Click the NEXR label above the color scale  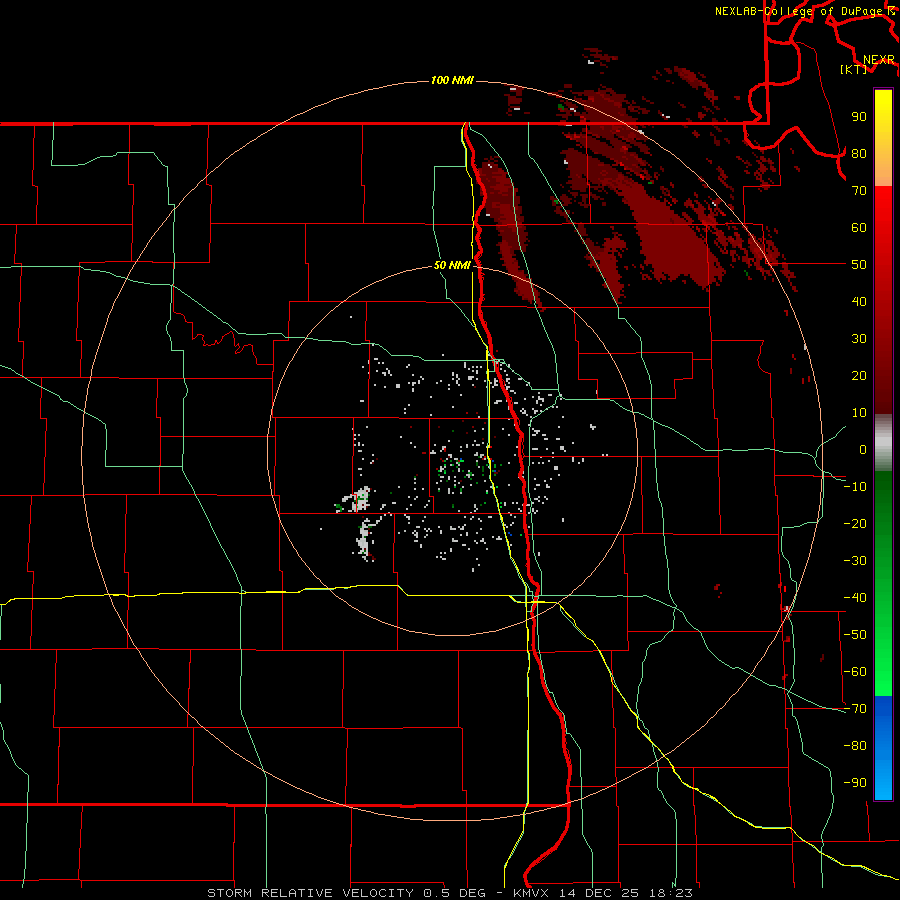[x=878, y=59]
